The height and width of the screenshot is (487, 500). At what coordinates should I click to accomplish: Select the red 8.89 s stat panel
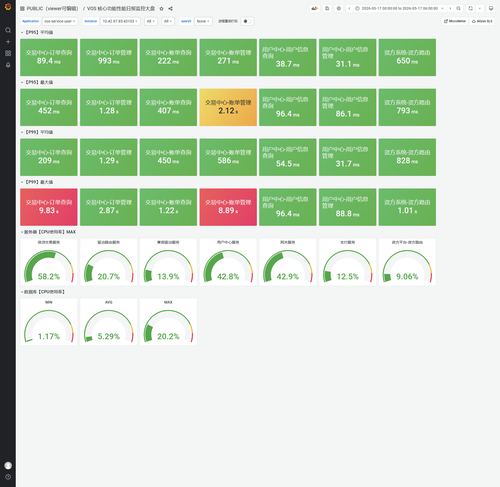(x=228, y=207)
